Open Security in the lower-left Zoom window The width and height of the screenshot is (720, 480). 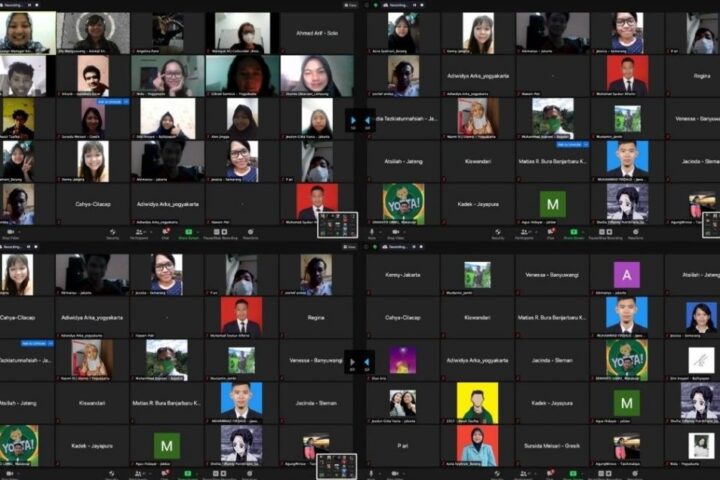point(112,474)
